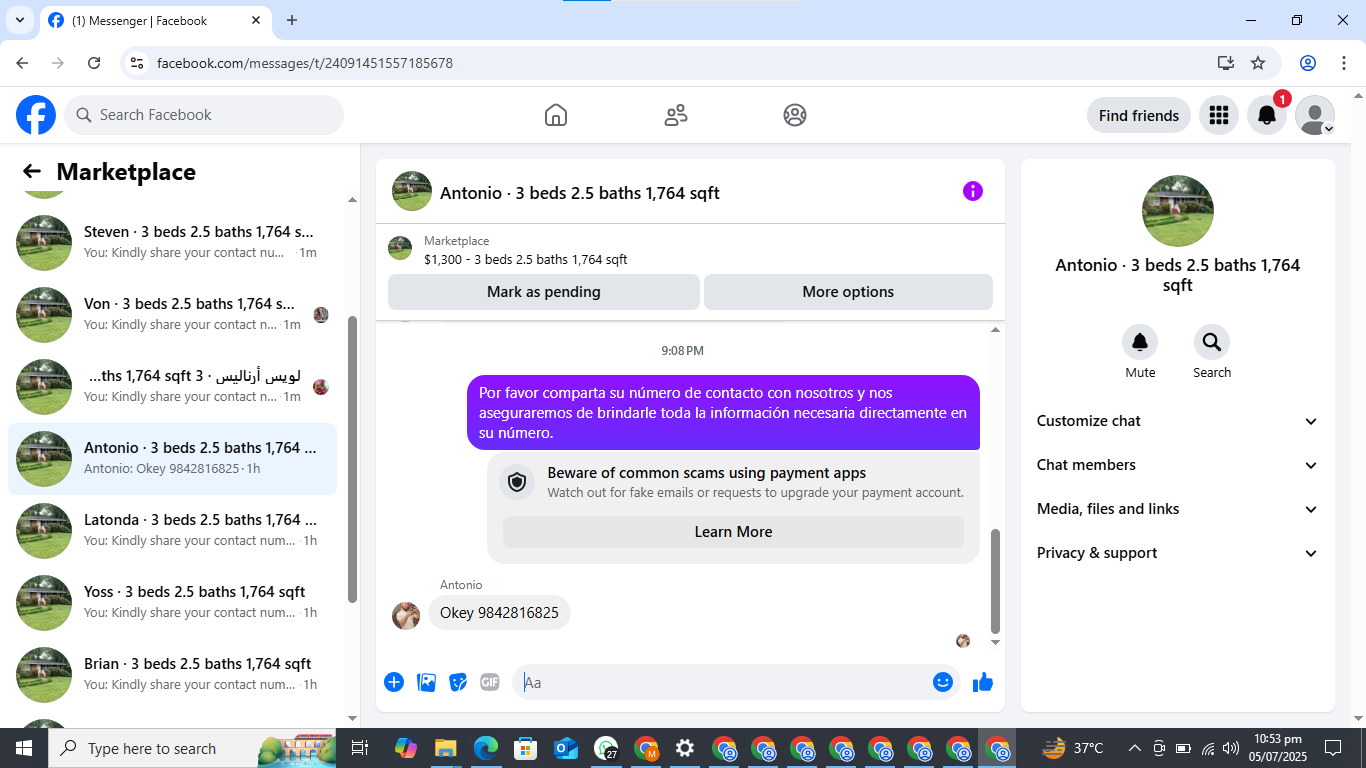This screenshot has width=1366, height=768.
Task: Click the taskbar search box
Action: [193, 748]
